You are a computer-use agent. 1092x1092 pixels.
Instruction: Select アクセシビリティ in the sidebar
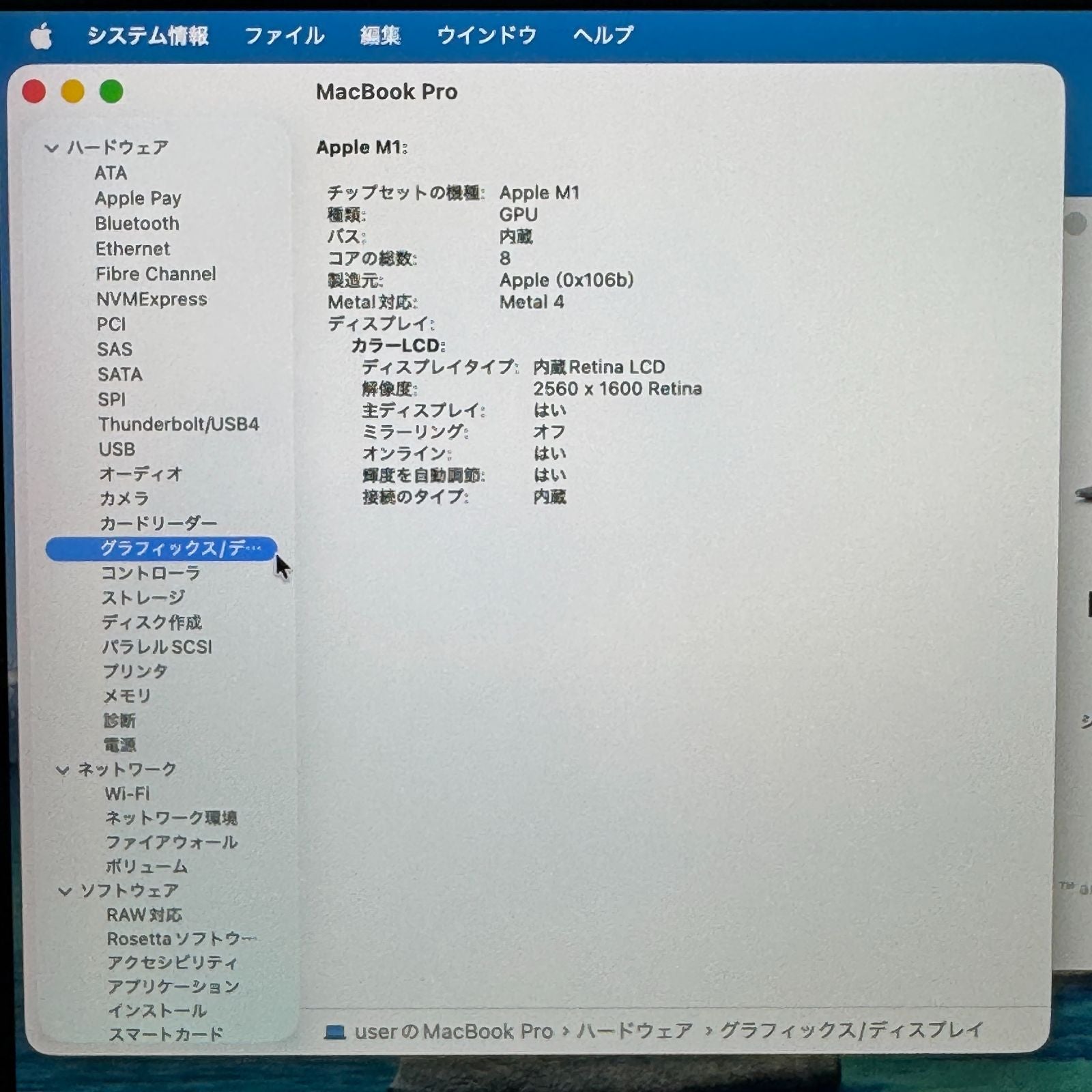173,963
